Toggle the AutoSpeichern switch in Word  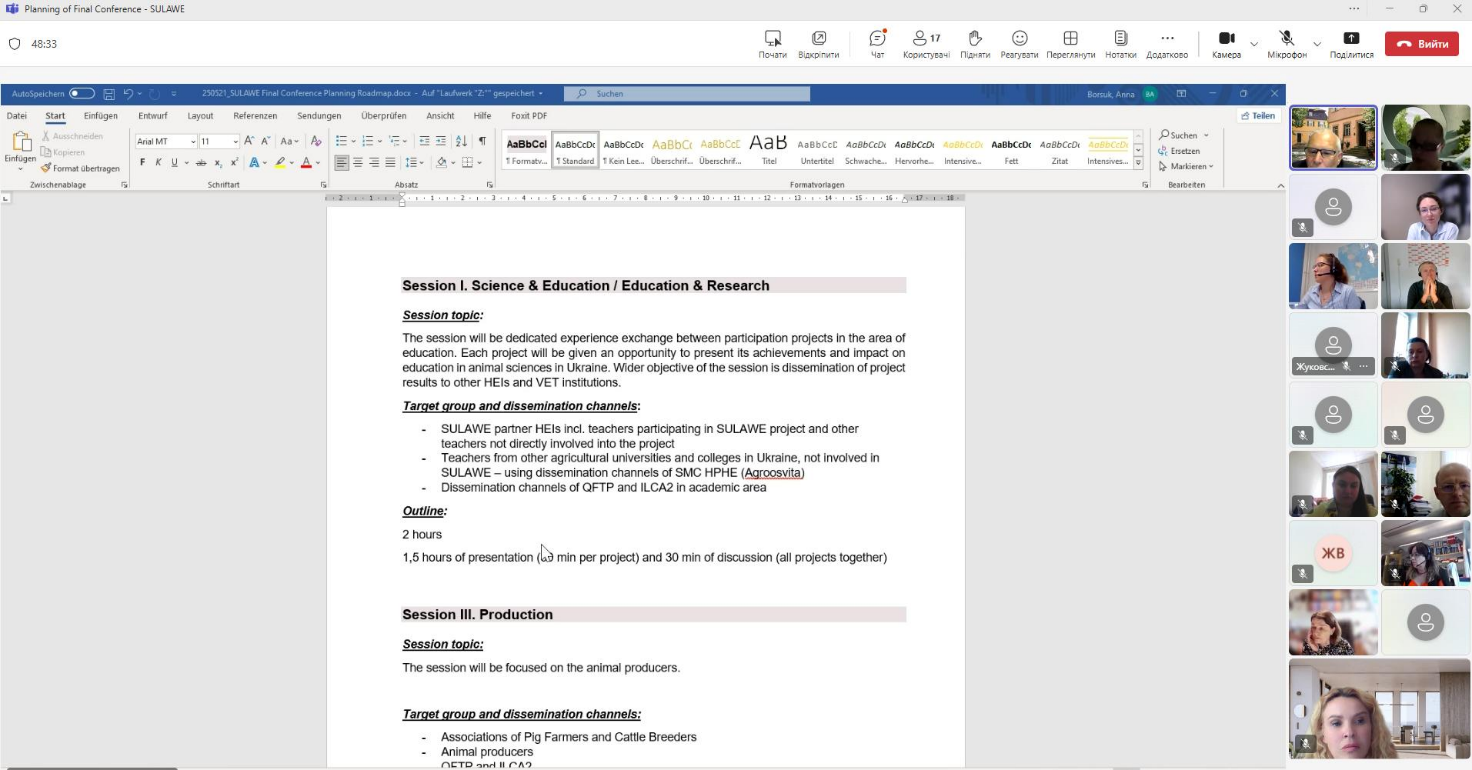[82, 93]
